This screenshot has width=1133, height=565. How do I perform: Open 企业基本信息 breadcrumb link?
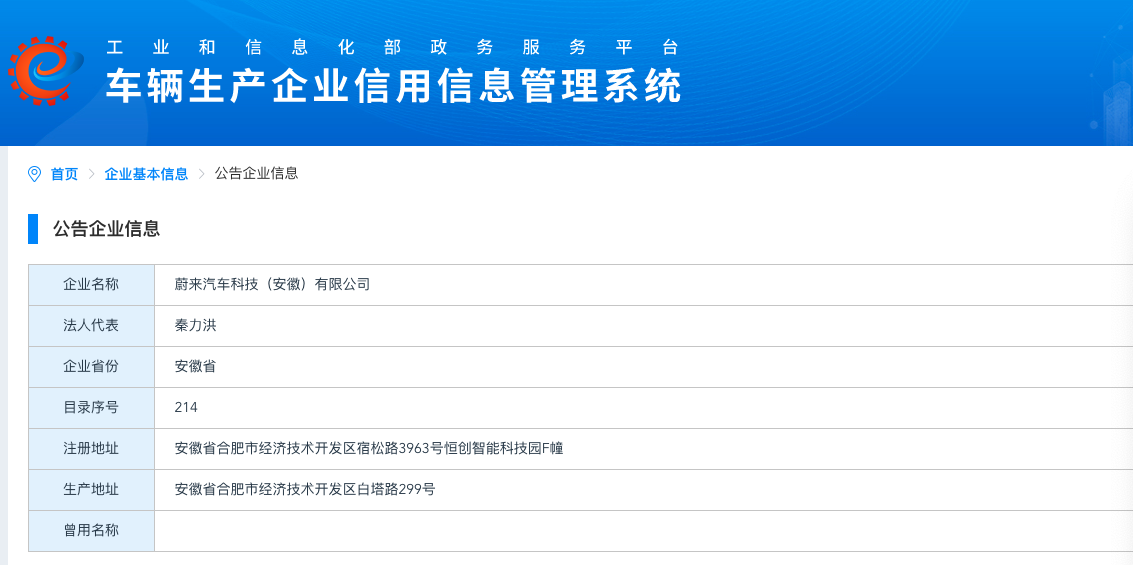(146, 174)
